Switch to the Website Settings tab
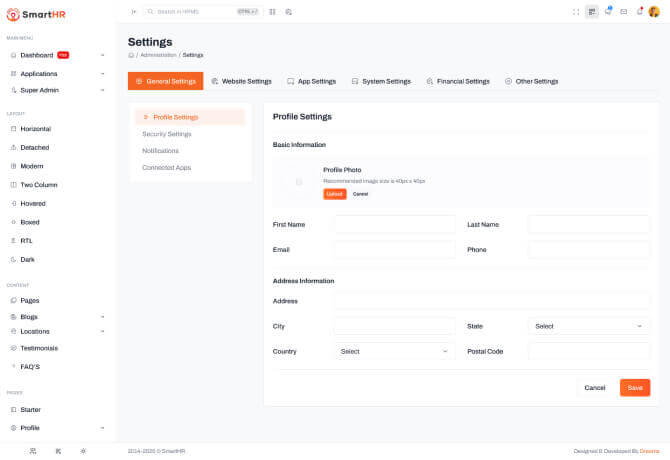Viewport: 670px width, 460px height. (241, 81)
